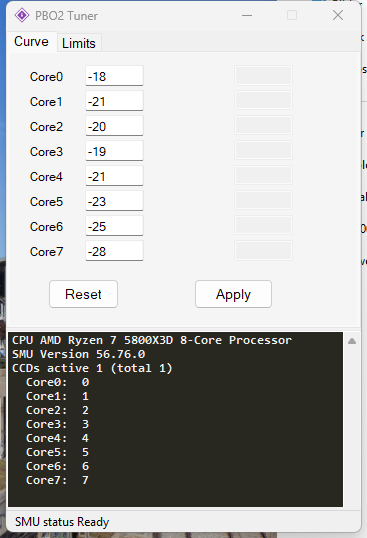367x538 pixels.
Task: Click the disabled field beside Core3
Action: click(263, 151)
